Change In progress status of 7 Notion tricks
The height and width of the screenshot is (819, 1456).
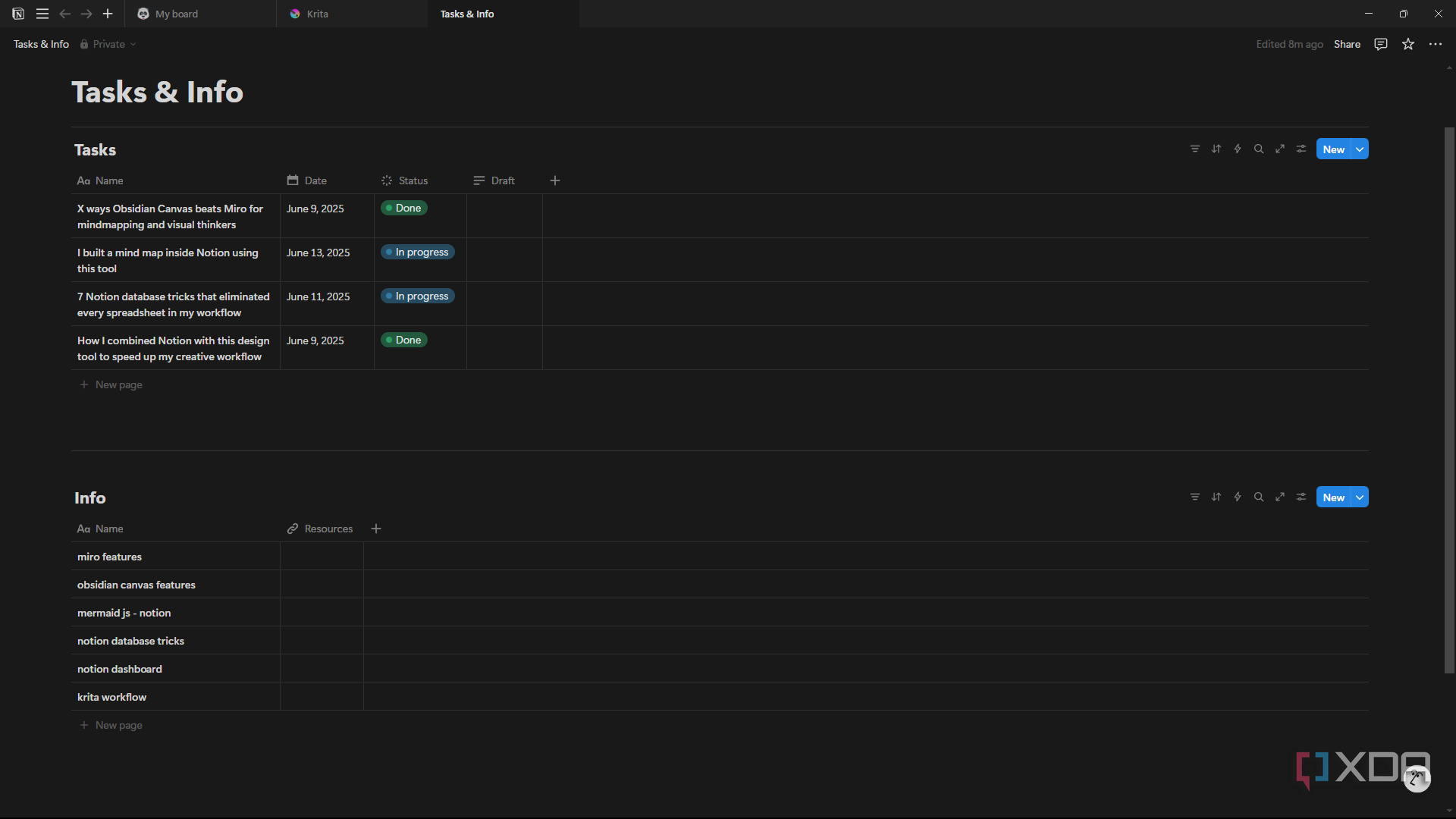click(418, 296)
